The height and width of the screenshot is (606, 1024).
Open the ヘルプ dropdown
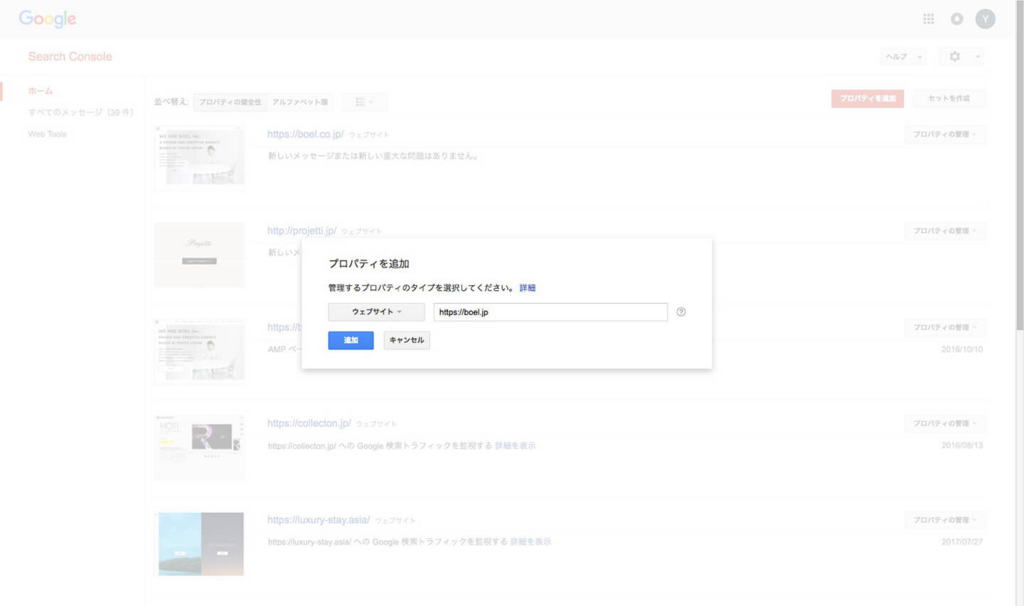[x=903, y=57]
